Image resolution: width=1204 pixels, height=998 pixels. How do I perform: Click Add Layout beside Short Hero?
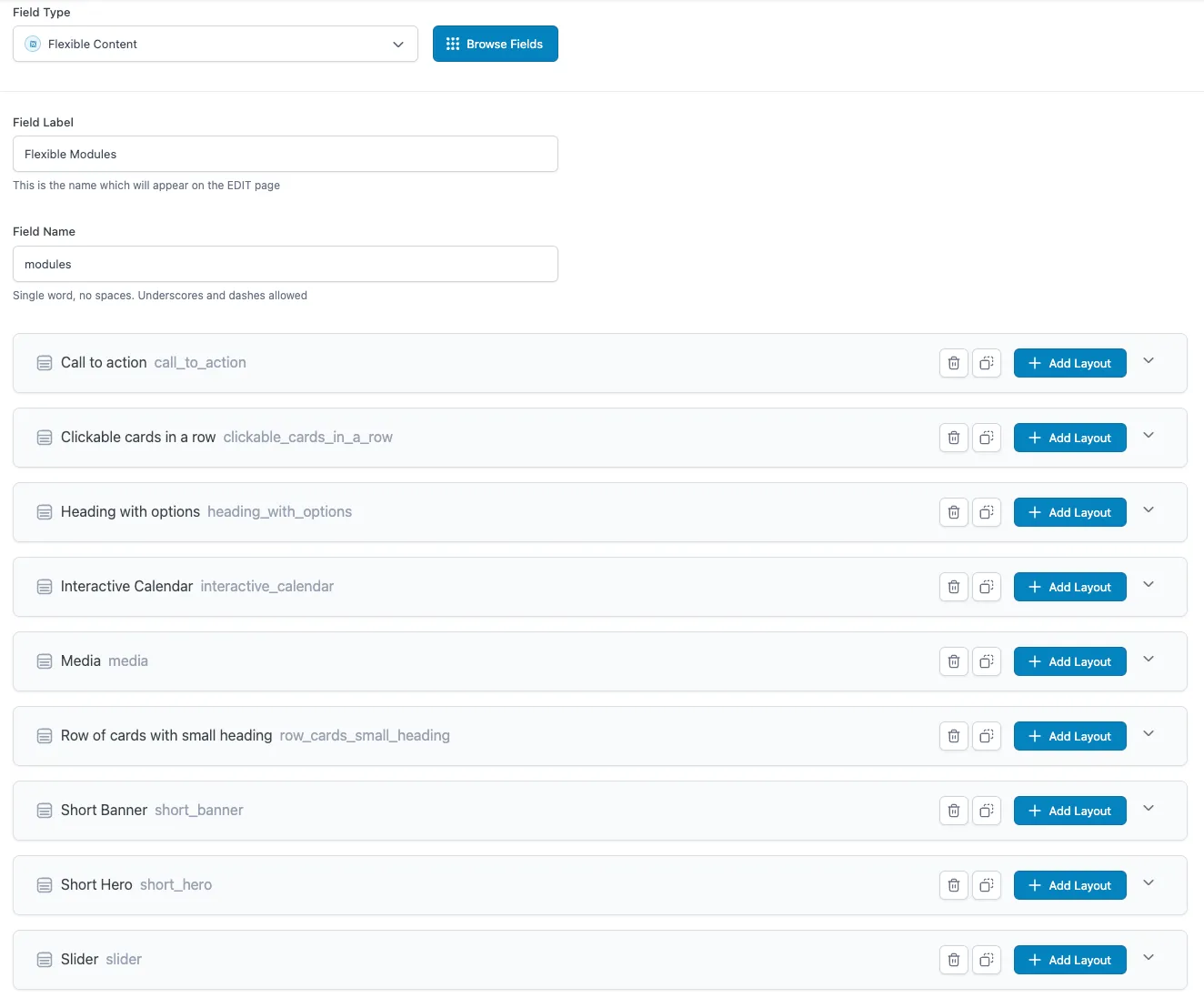pyautogui.click(x=1069, y=885)
